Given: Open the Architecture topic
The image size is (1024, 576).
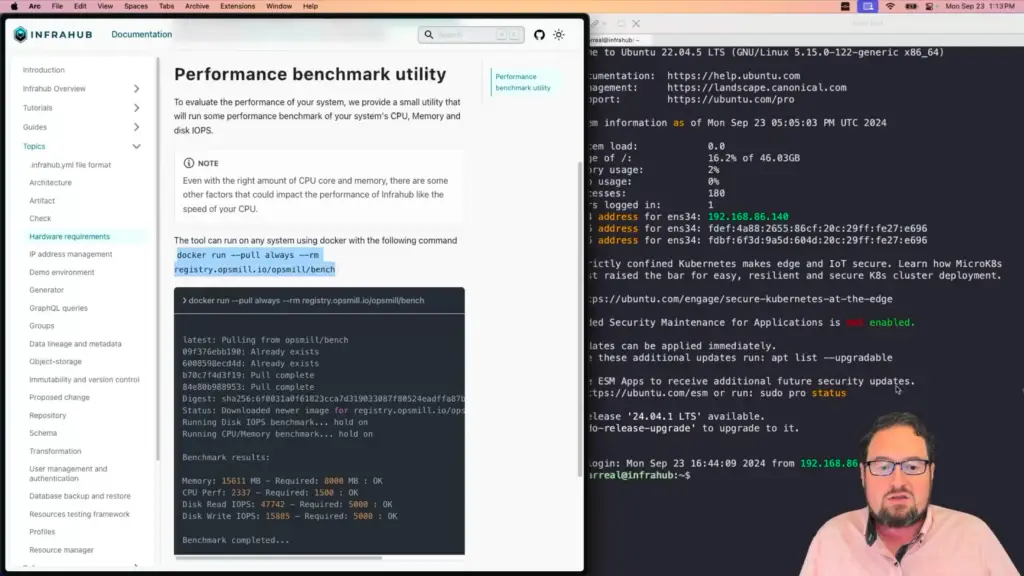Looking at the screenshot, I should [x=50, y=183].
